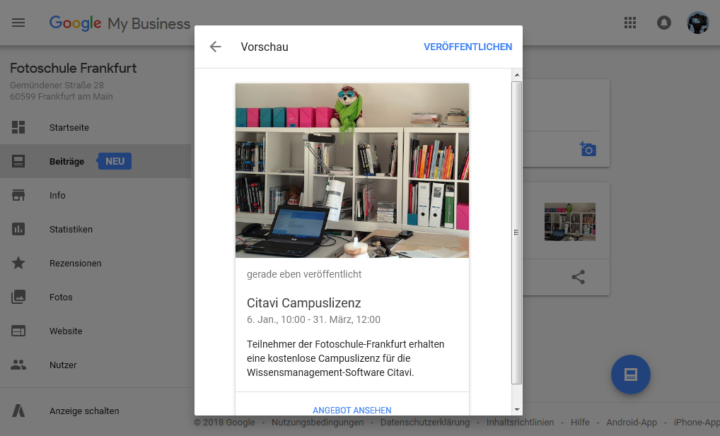Click the blue create post floating button
The height and width of the screenshot is (436, 720).
pos(630,374)
